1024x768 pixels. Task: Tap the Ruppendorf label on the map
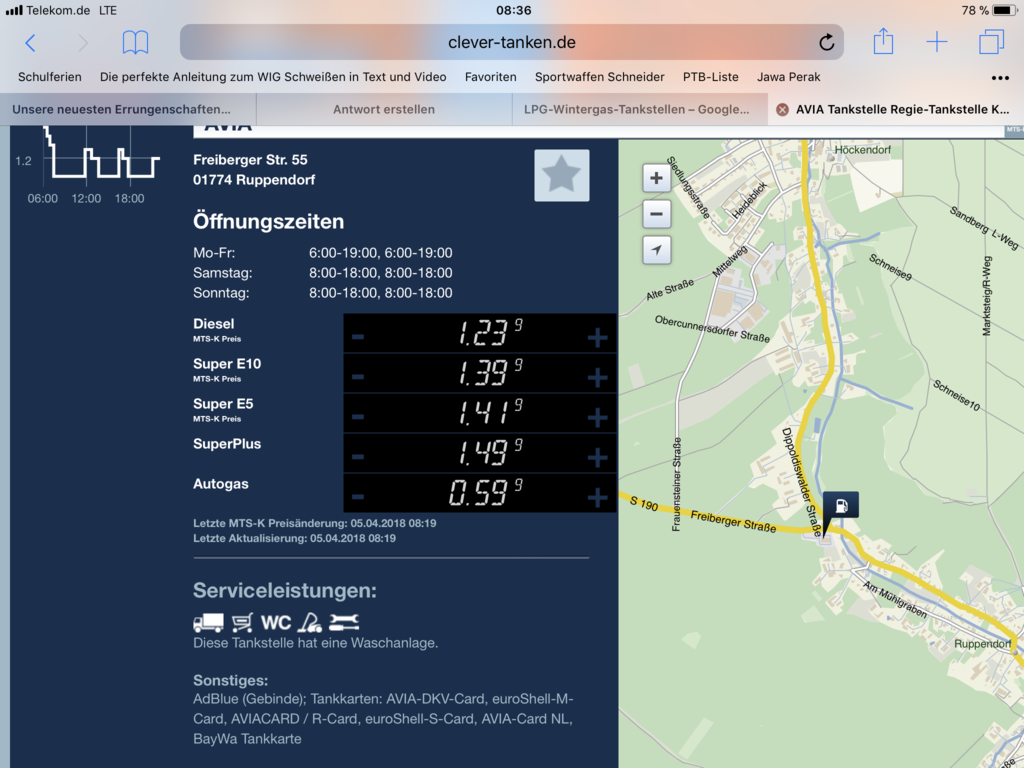[982, 644]
